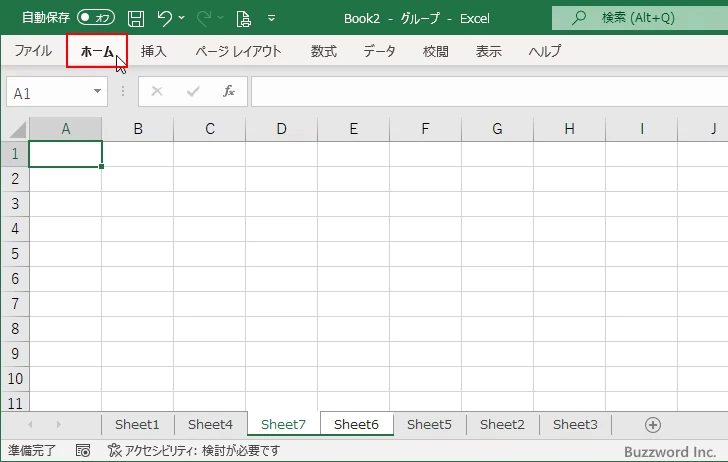
Task: Click the 準備完了 status text
Action: click(32, 450)
